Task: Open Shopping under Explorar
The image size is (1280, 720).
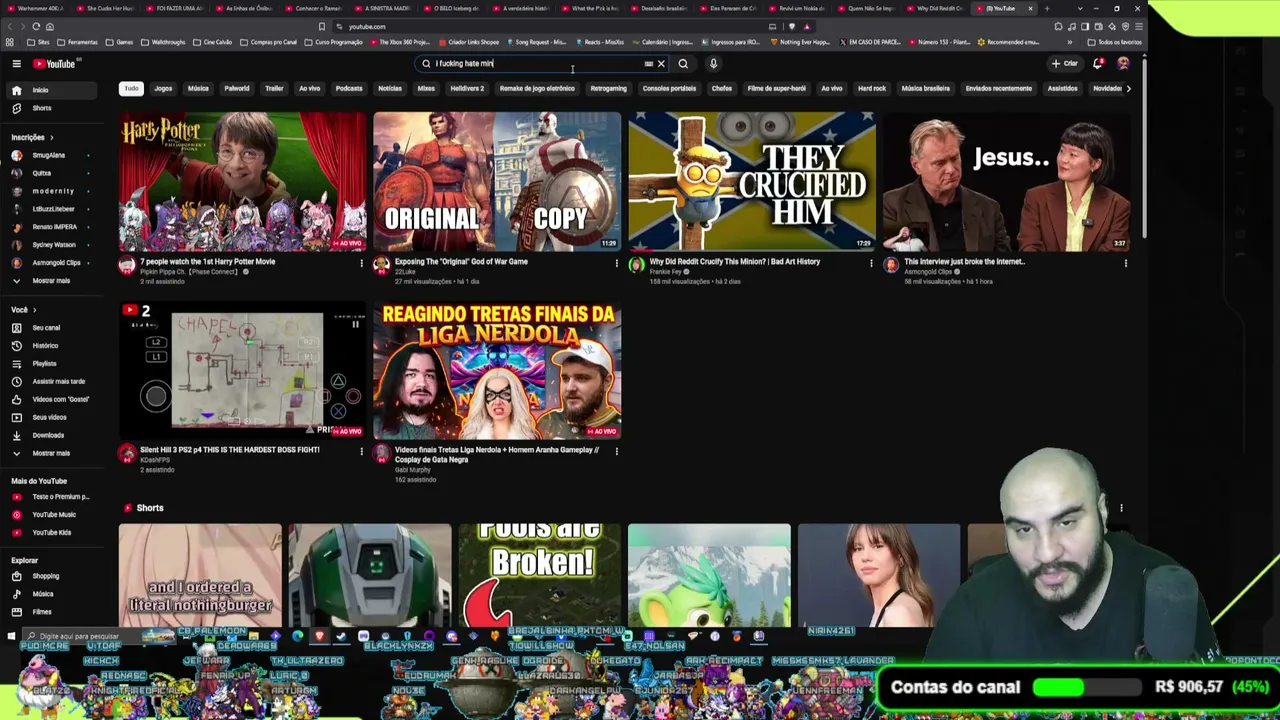Action: (50, 577)
